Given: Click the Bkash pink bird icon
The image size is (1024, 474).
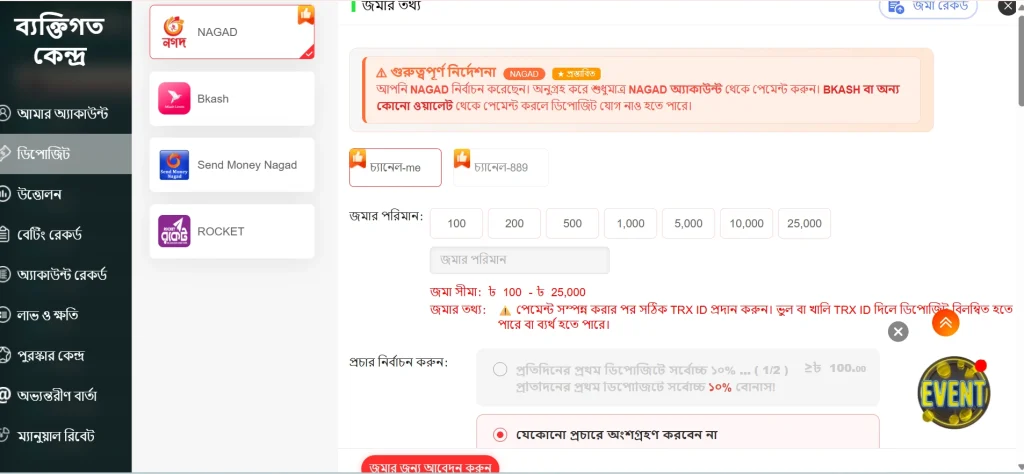Looking at the screenshot, I should [x=174, y=99].
